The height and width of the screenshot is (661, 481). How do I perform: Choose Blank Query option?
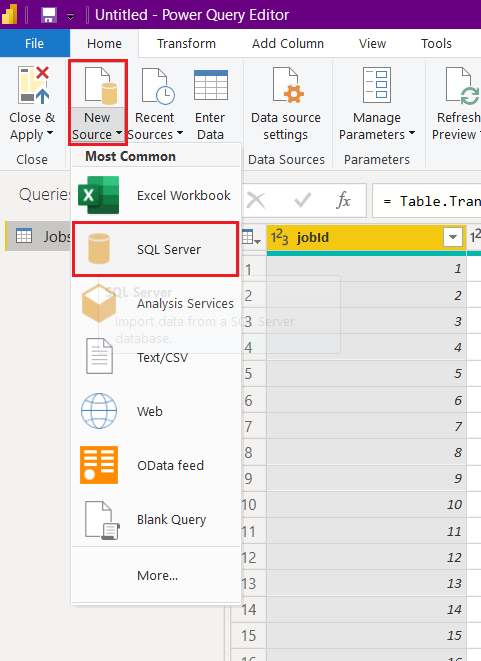[x=156, y=519]
